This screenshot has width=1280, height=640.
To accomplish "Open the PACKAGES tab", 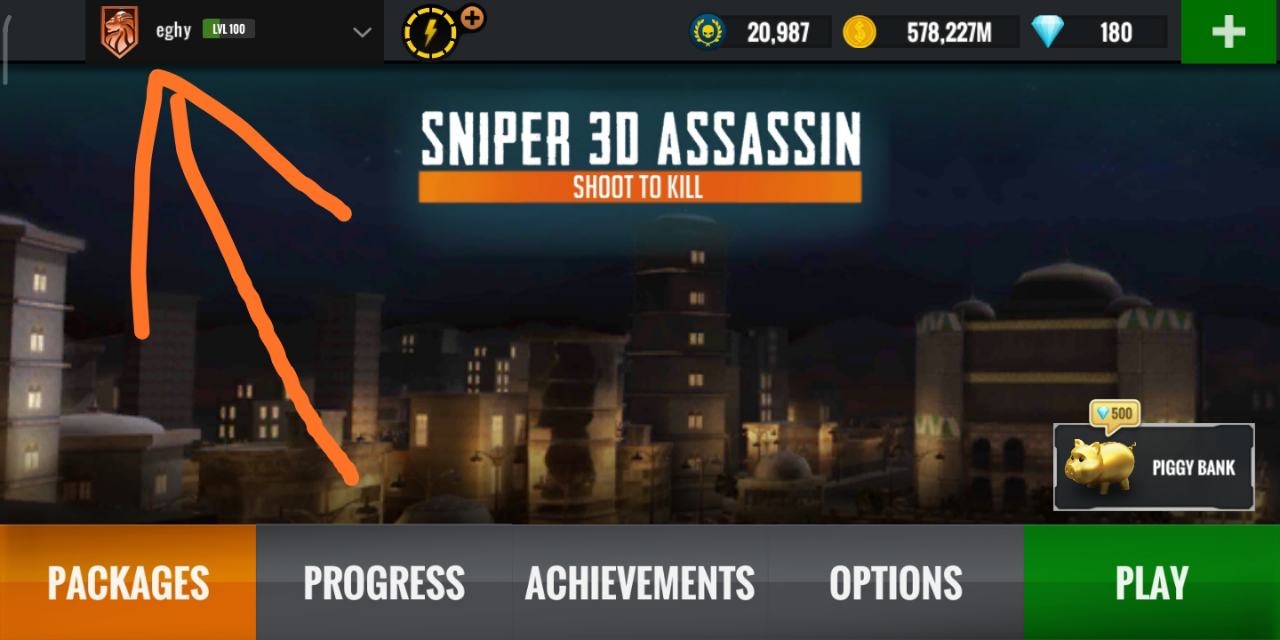I will 128,583.
